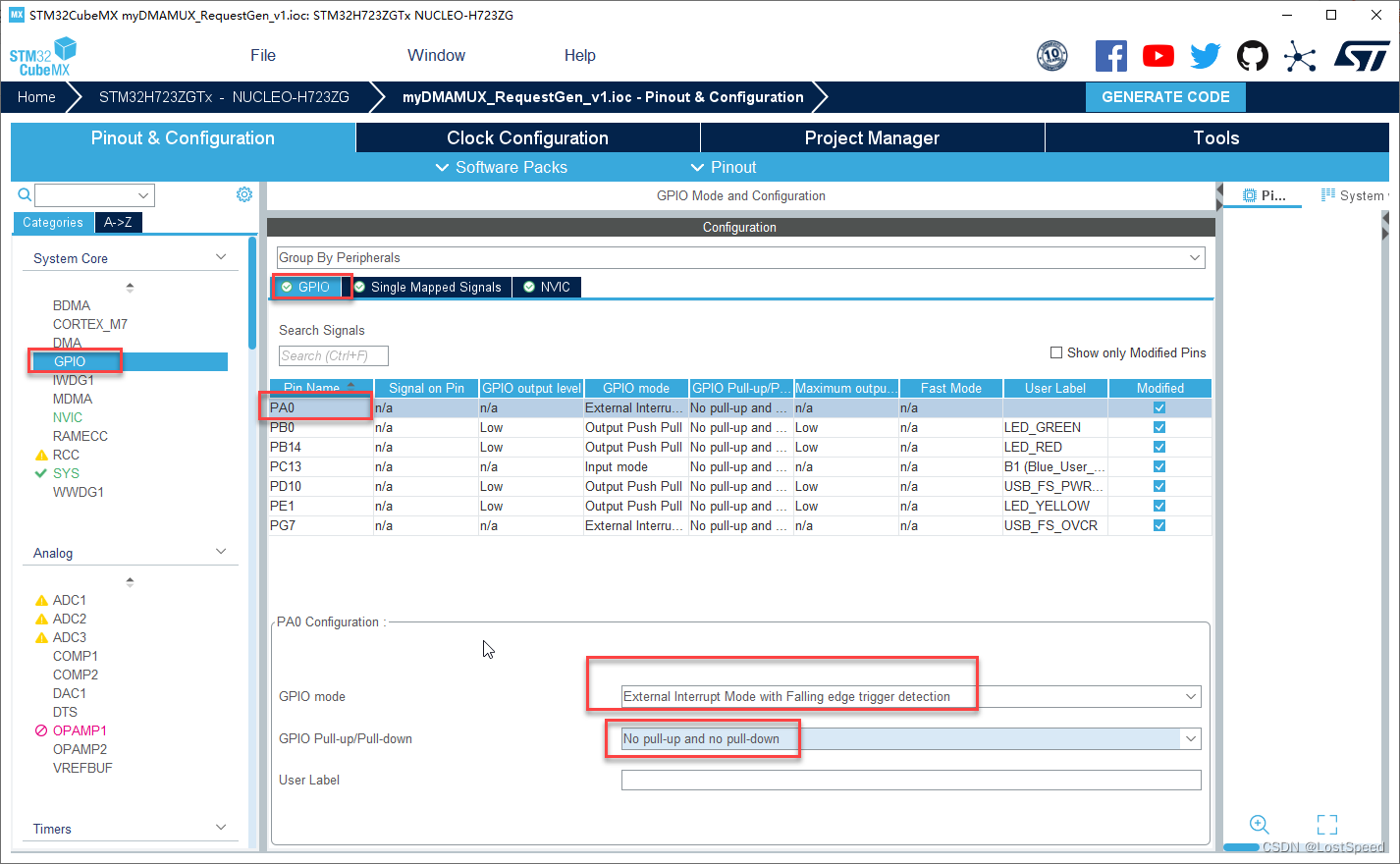Toggle Modified checkbox in PB14 row

coord(1159,447)
